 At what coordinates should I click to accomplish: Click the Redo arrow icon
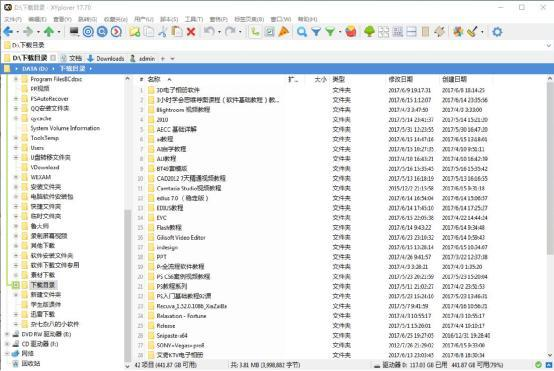pos(230,32)
